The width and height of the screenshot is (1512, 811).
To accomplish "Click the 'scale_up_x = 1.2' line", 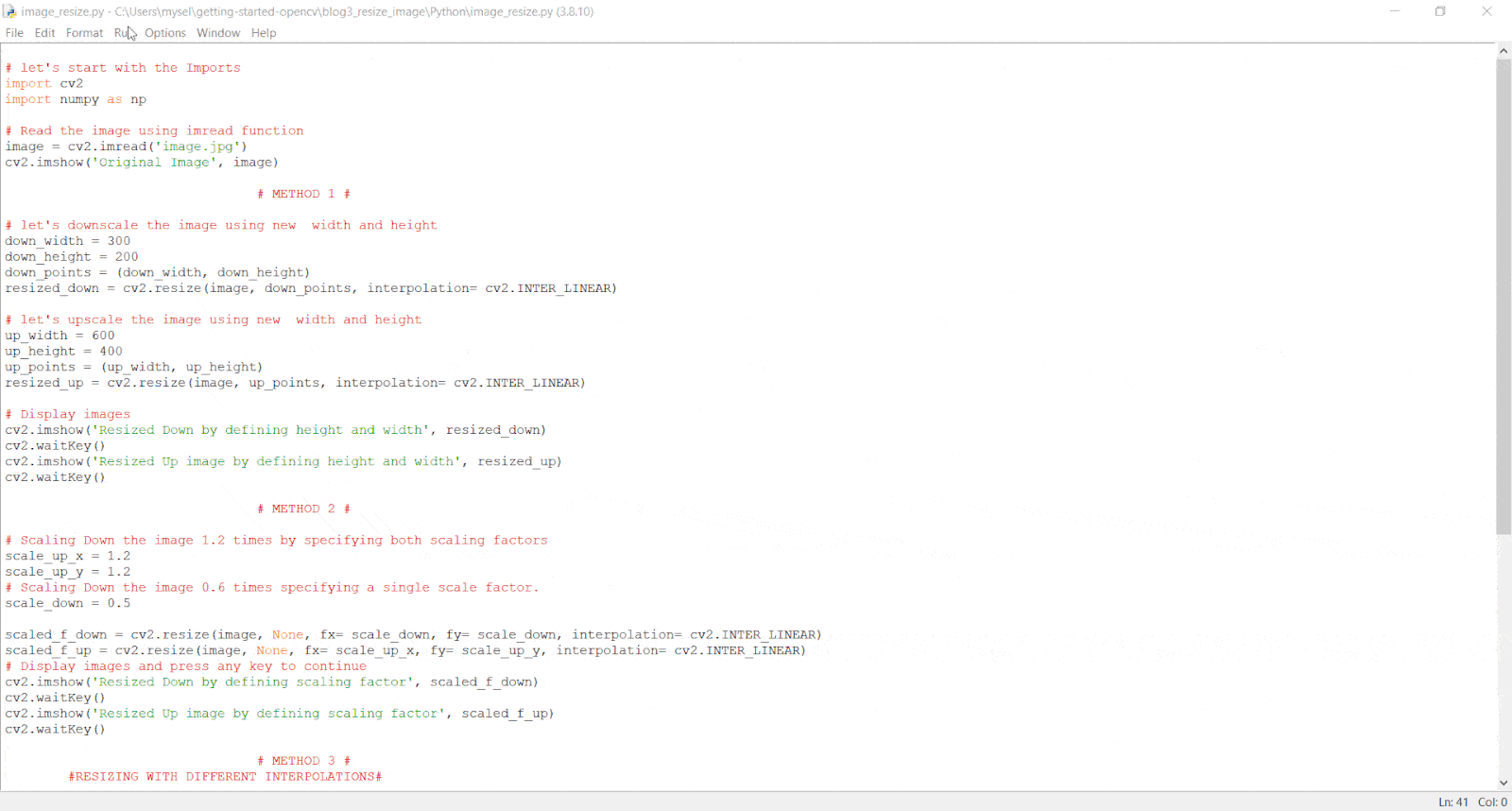I will coord(68,556).
